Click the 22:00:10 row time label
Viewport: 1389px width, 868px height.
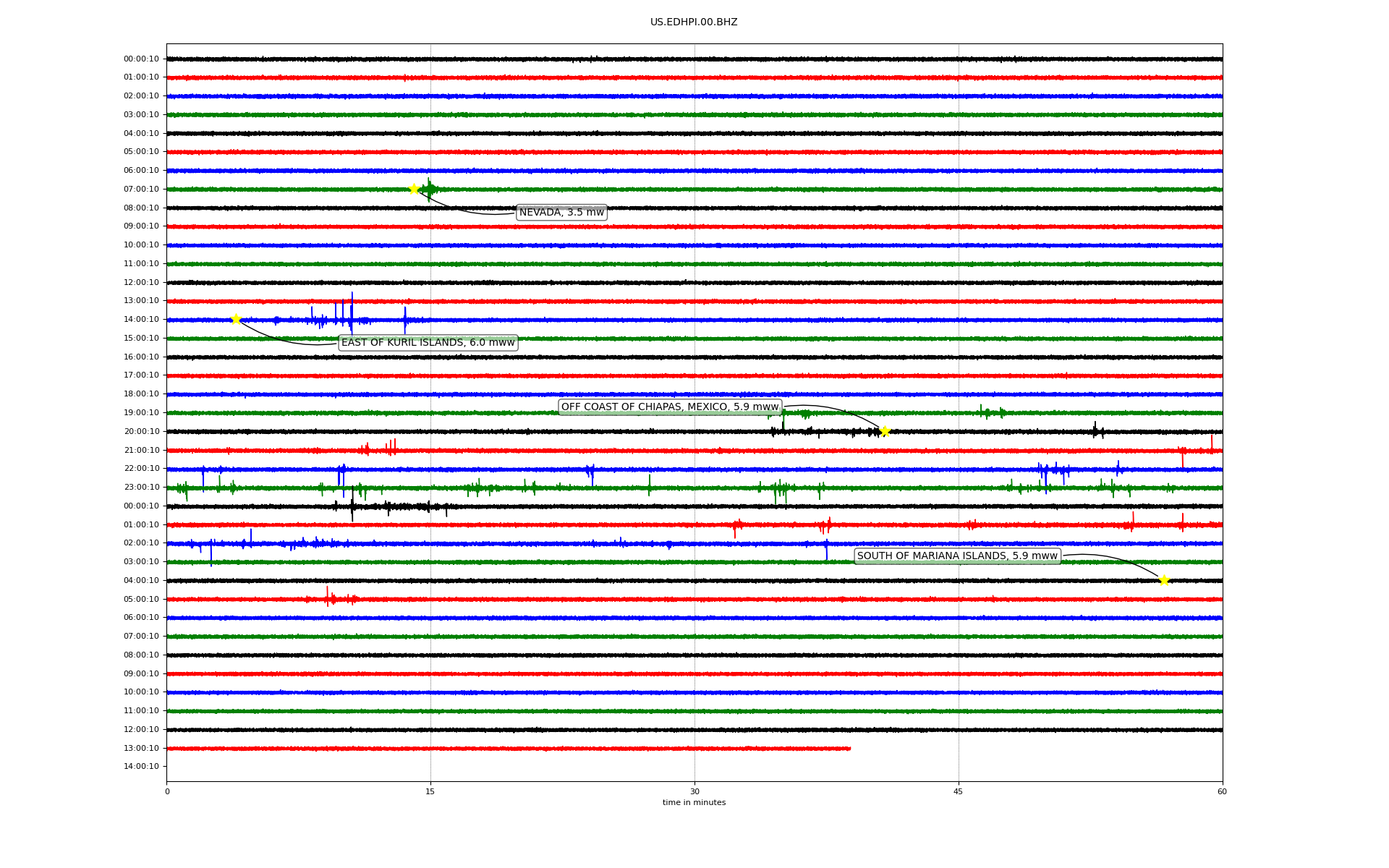141,468
